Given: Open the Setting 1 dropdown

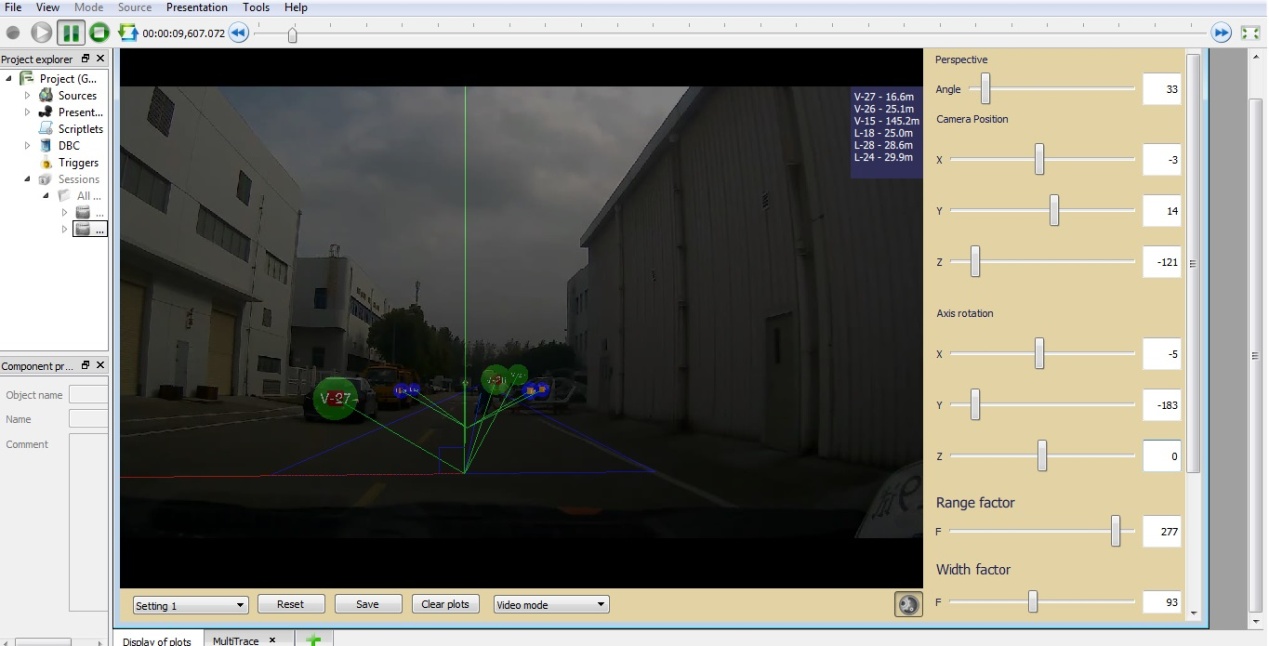Looking at the screenshot, I should point(190,605).
